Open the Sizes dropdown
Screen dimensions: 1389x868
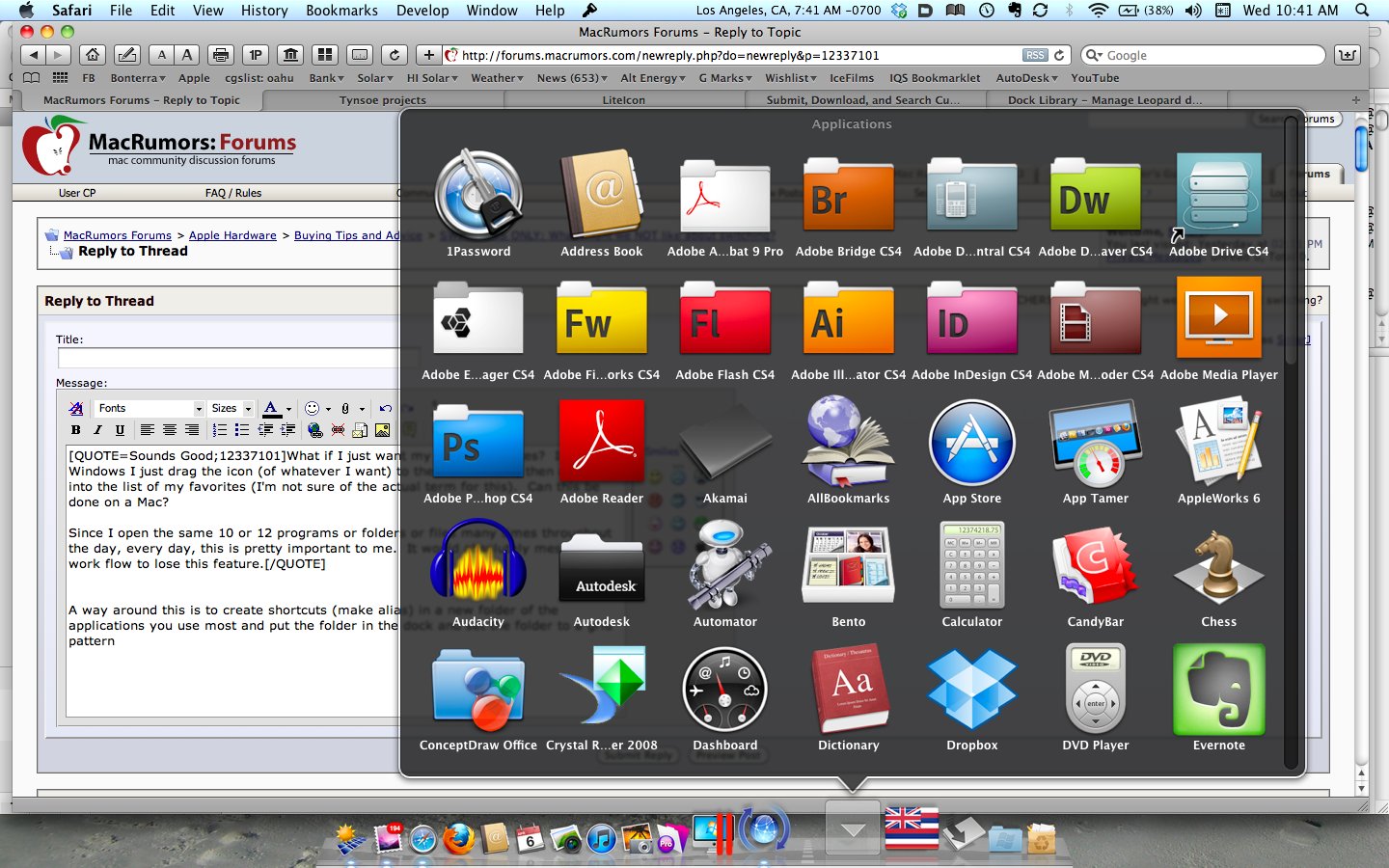point(231,408)
